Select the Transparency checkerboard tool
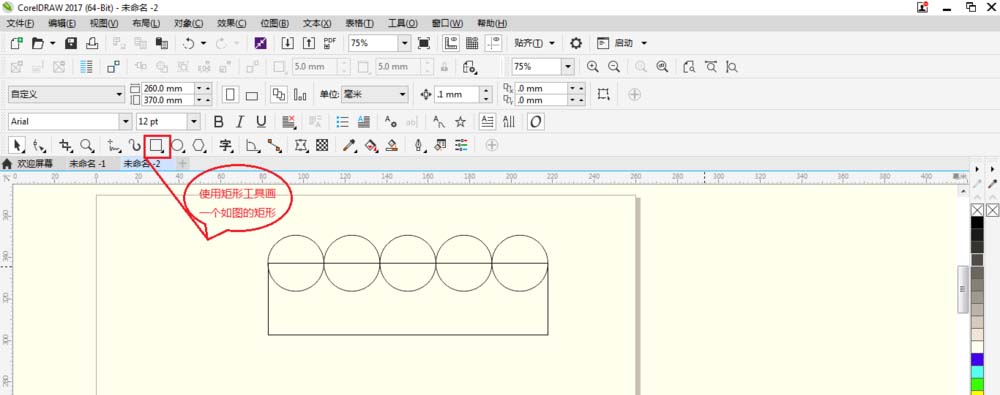The height and width of the screenshot is (395, 1000). (323, 145)
